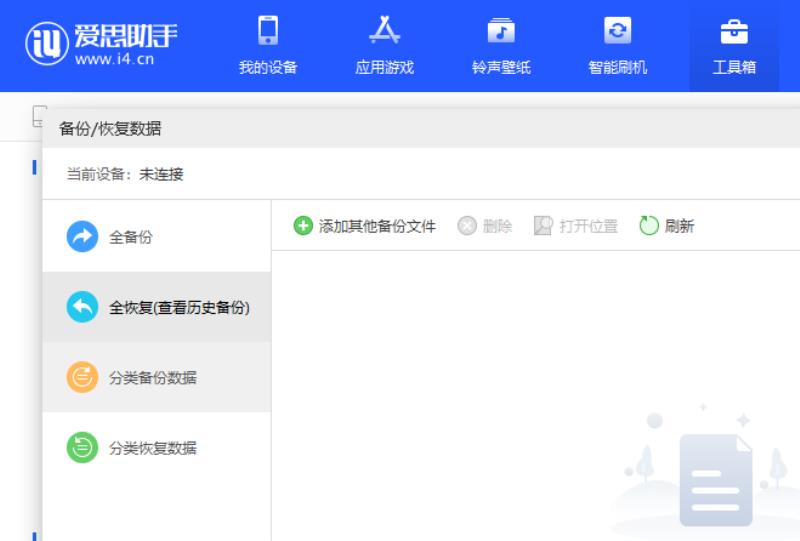Click the i4 爱思助手 logo
The width and height of the screenshot is (800, 541).
pos(102,44)
